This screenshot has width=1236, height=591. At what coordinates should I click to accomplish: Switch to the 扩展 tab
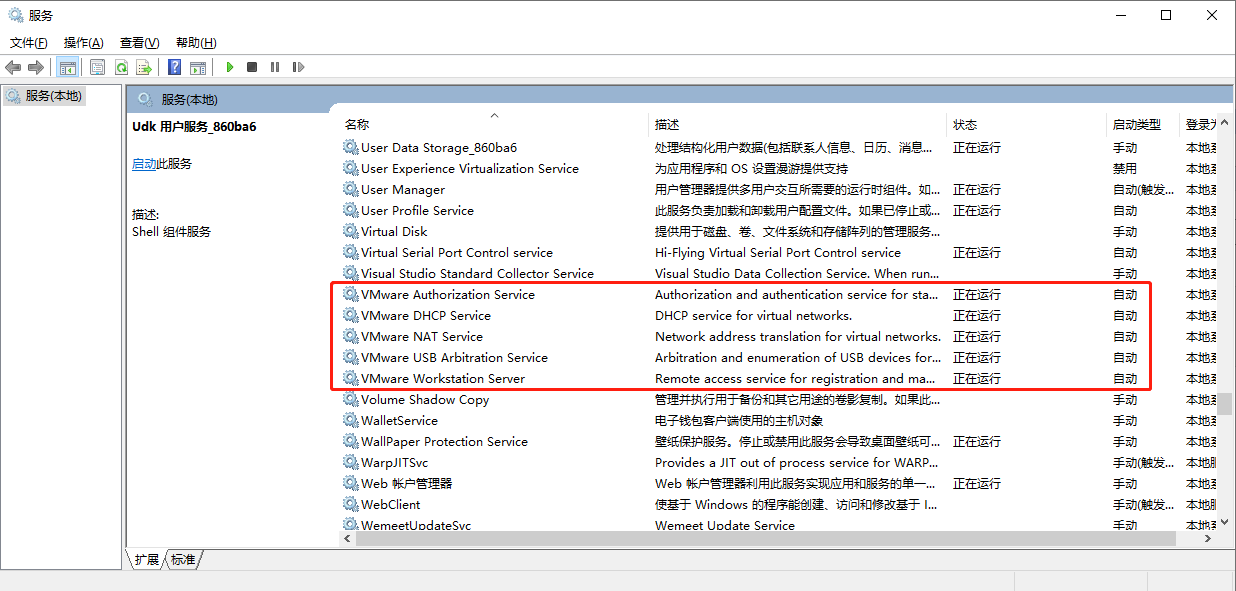[146, 560]
